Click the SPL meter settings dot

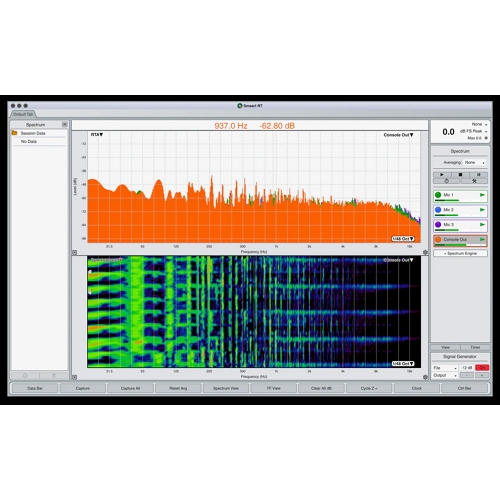coord(486,138)
